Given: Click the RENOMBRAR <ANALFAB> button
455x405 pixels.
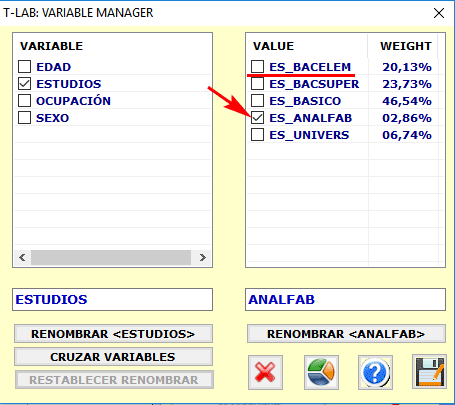Looking at the screenshot, I should (346, 334).
